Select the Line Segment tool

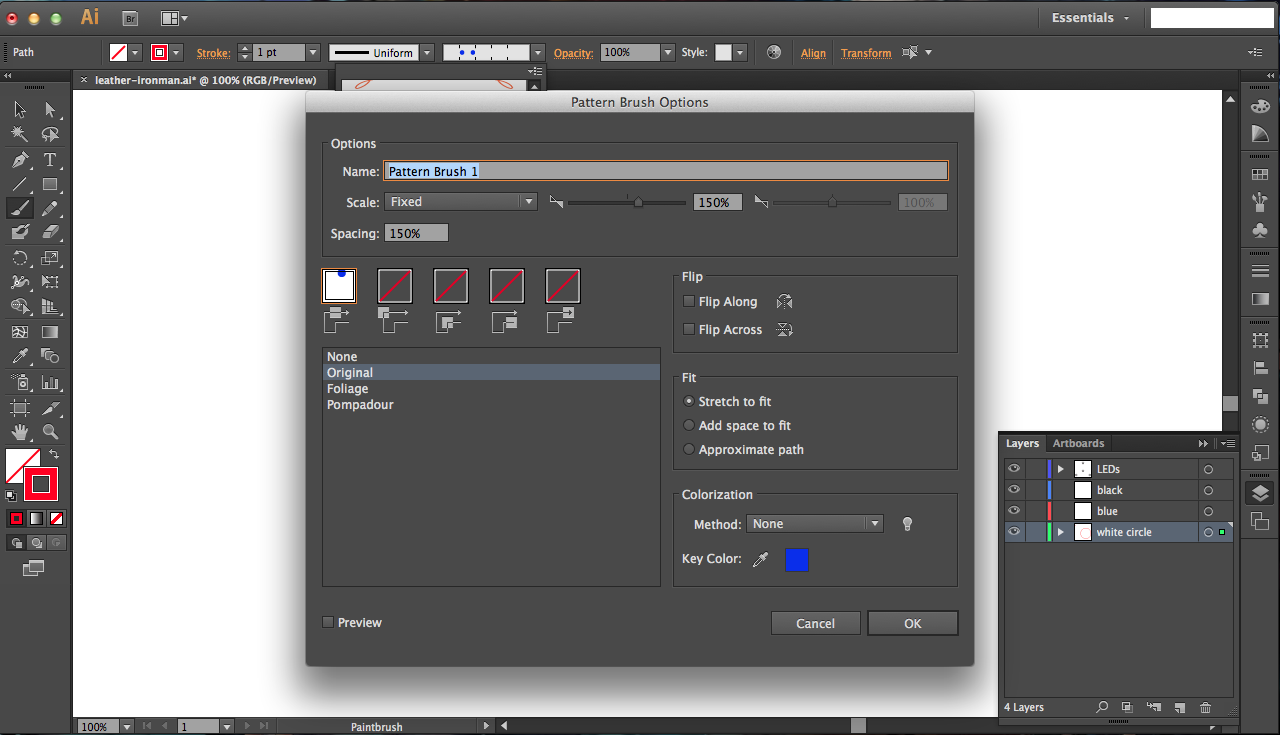[20, 184]
